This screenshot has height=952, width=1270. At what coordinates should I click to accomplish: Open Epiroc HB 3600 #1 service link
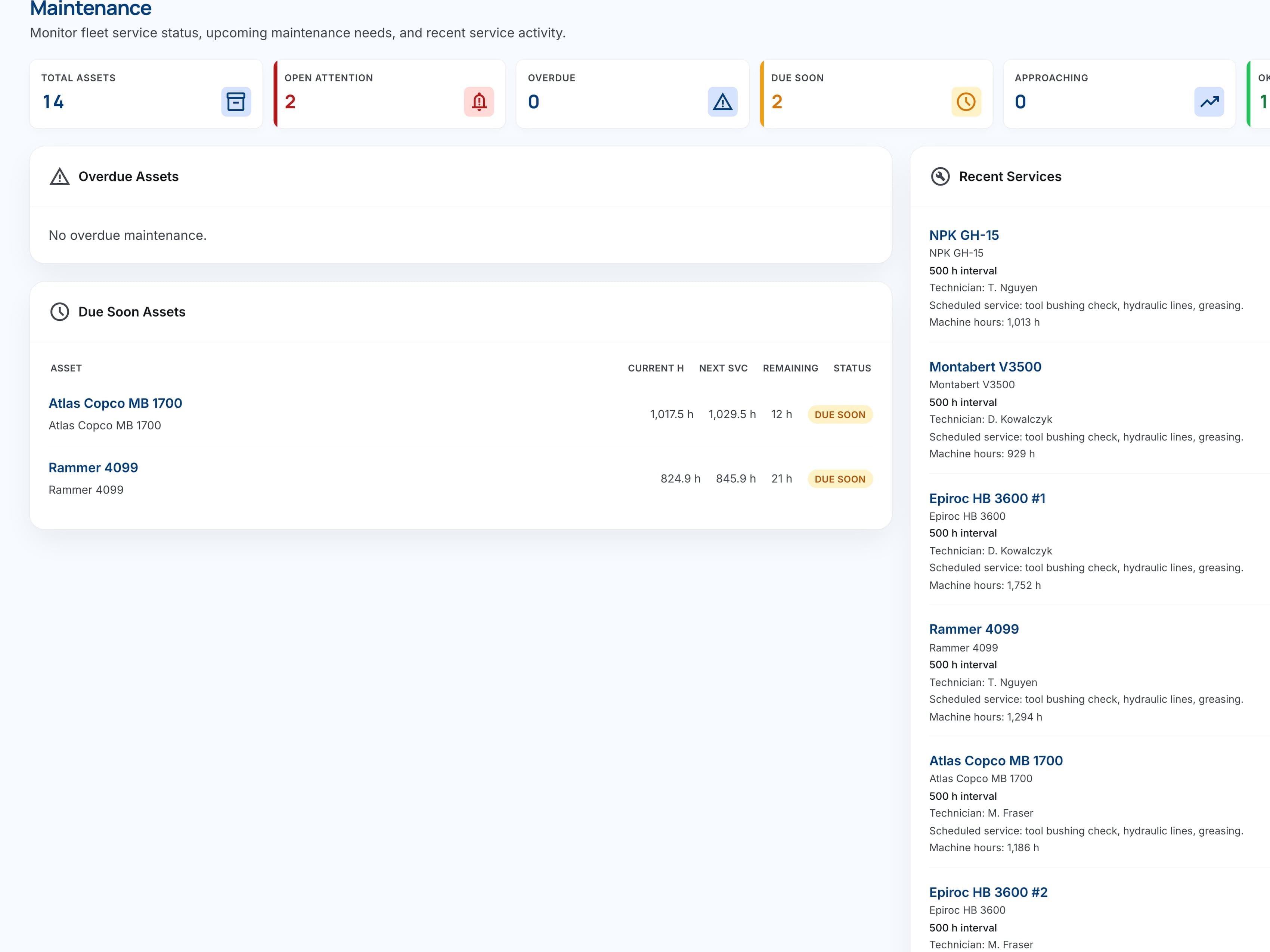pos(987,498)
